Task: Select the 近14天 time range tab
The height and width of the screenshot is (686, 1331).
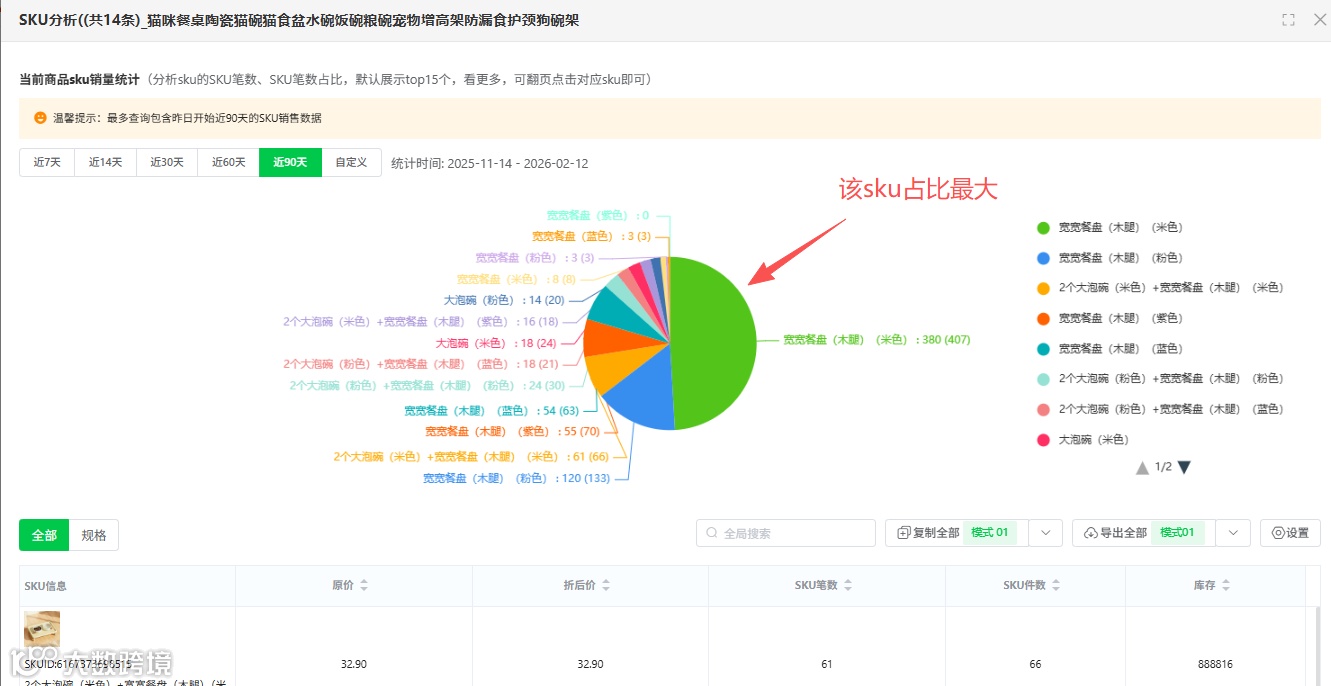Action: coord(105,162)
